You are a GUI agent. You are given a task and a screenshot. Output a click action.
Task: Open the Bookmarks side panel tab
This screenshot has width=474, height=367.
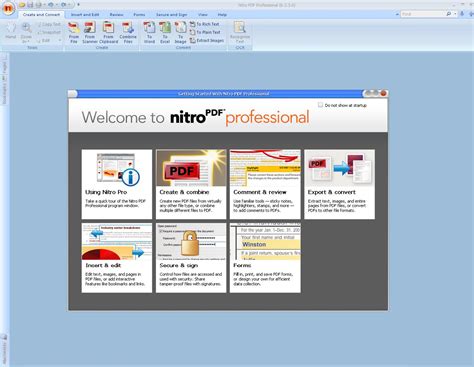[x=4, y=90]
